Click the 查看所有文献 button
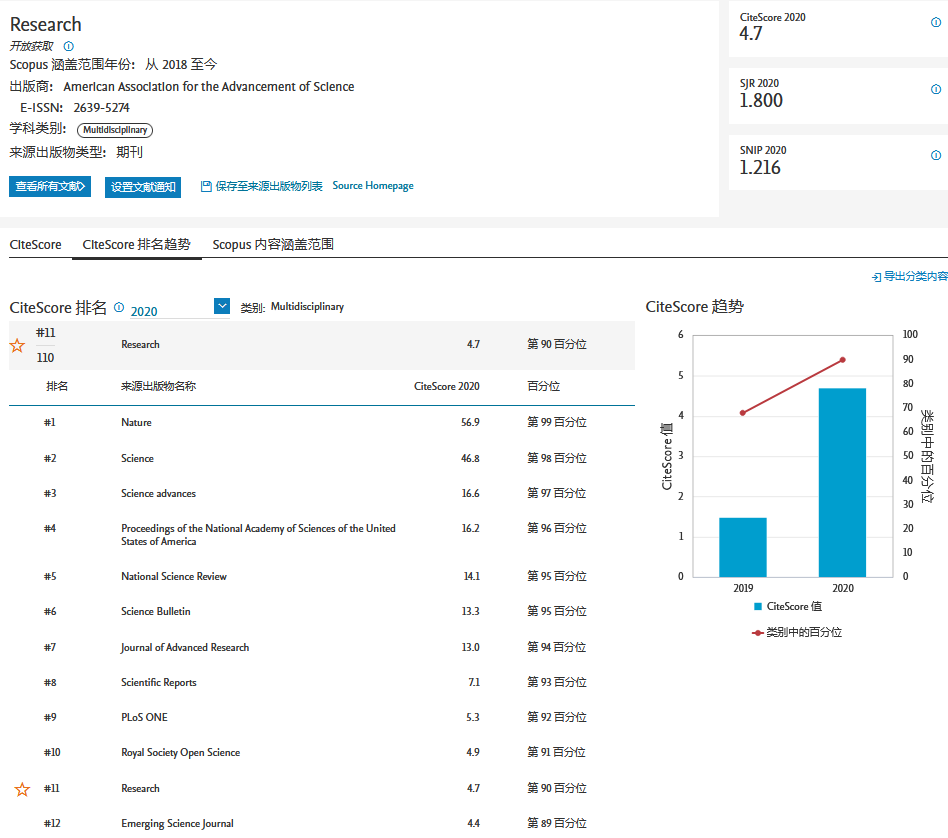948x838 pixels. tap(50, 186)
